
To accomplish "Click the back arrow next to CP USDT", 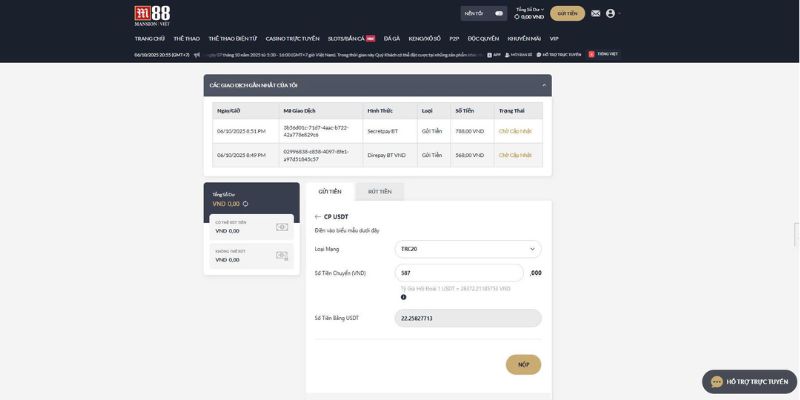I will pos(317,216).
